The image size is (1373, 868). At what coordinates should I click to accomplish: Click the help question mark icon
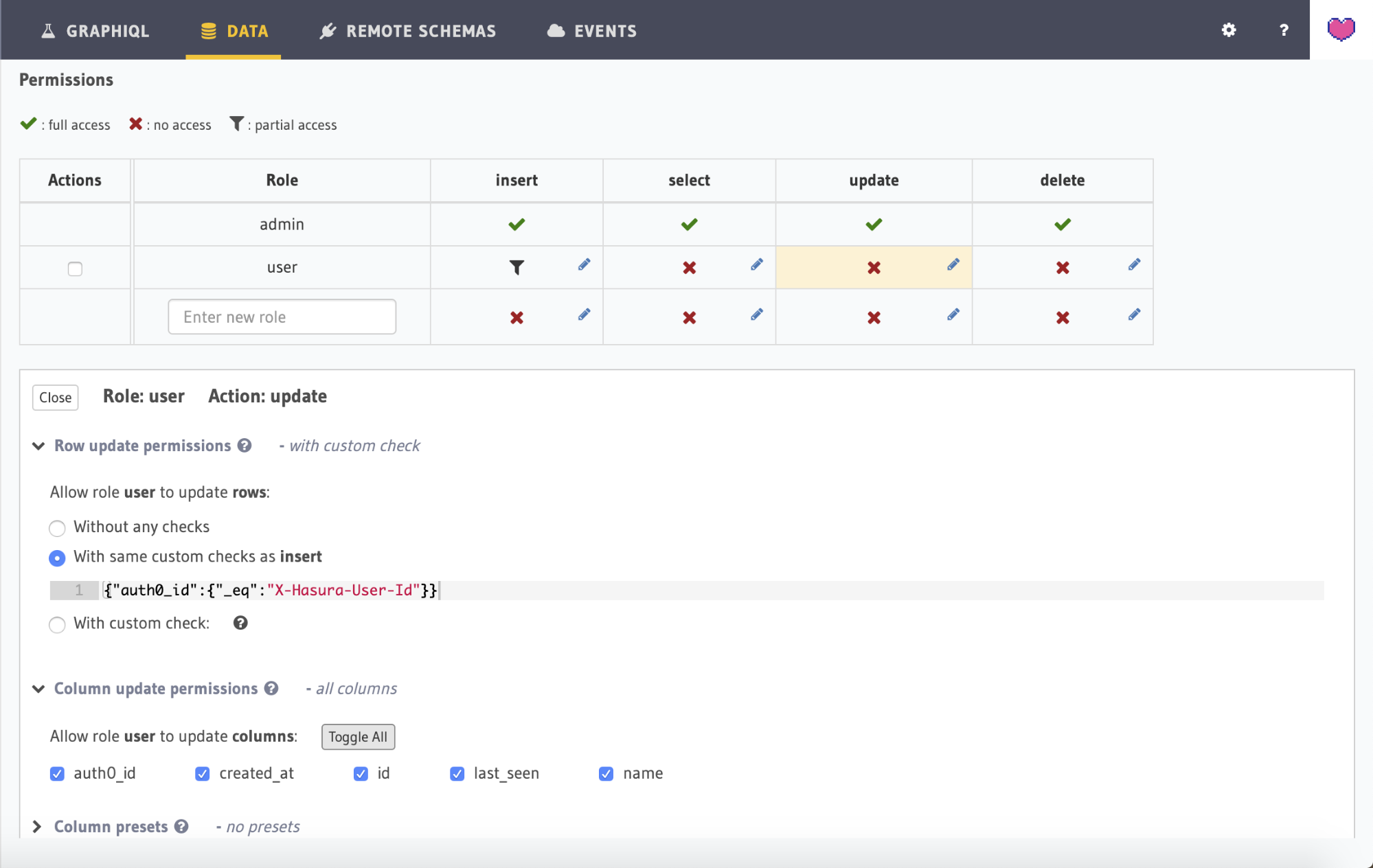1282,30
